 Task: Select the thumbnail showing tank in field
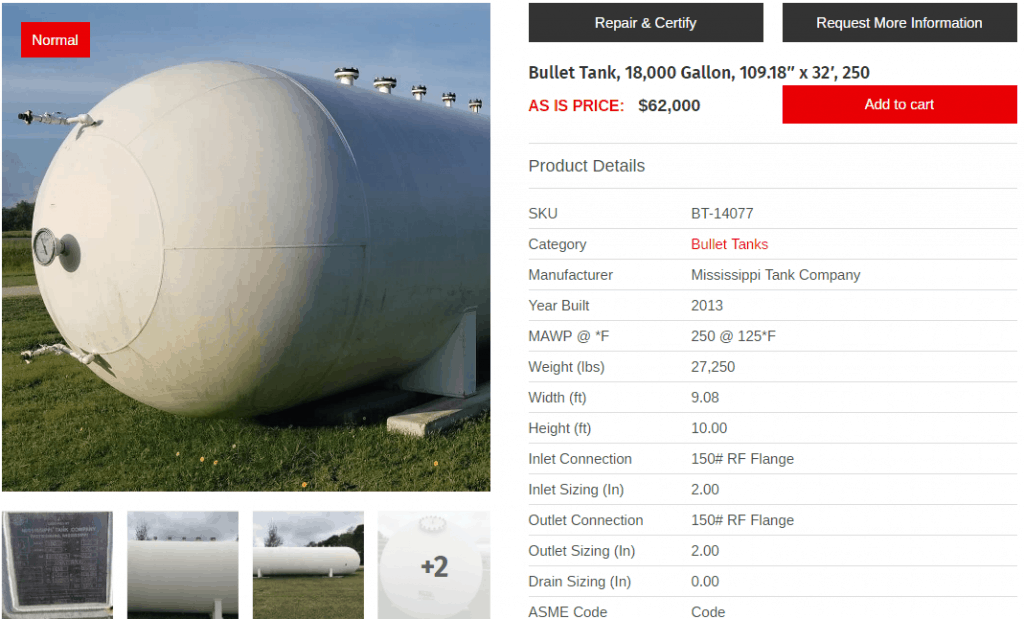point(308,565)
